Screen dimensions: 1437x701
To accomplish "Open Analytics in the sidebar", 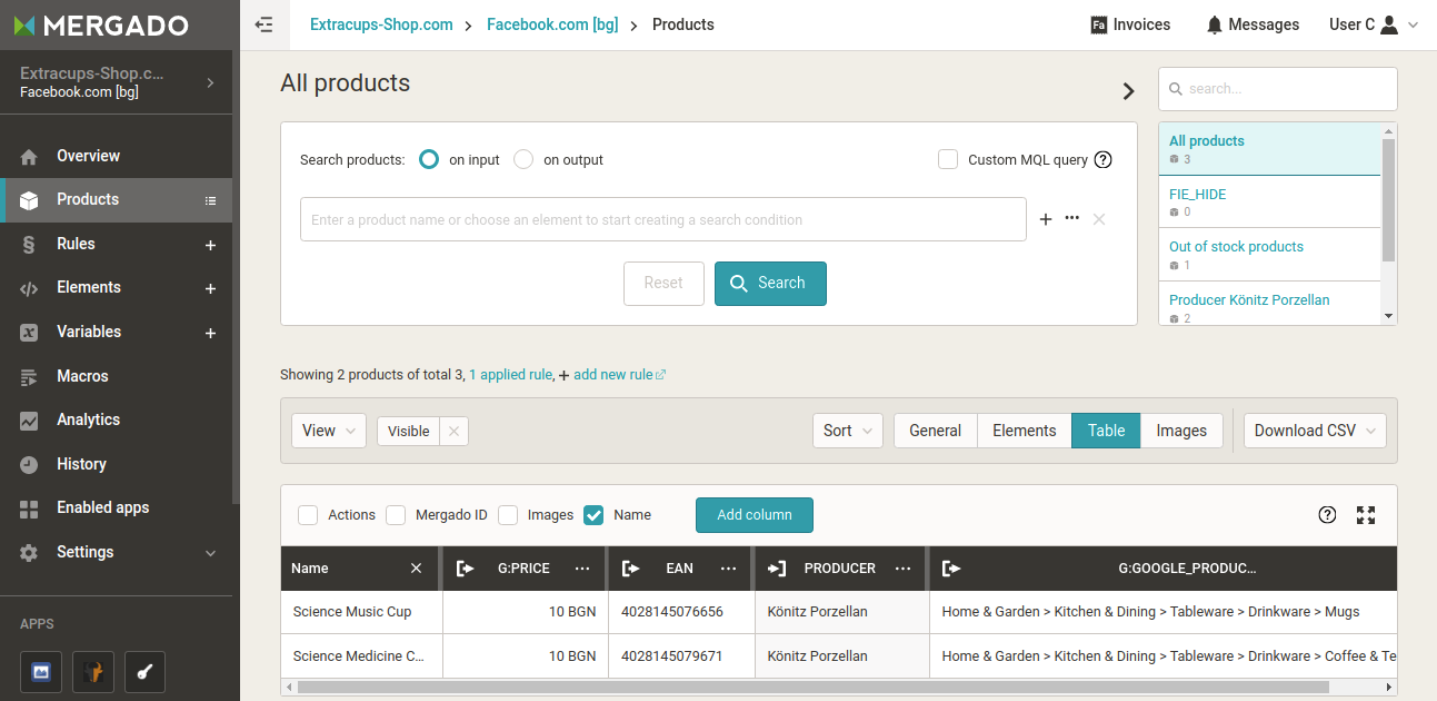I will (88, 420).
